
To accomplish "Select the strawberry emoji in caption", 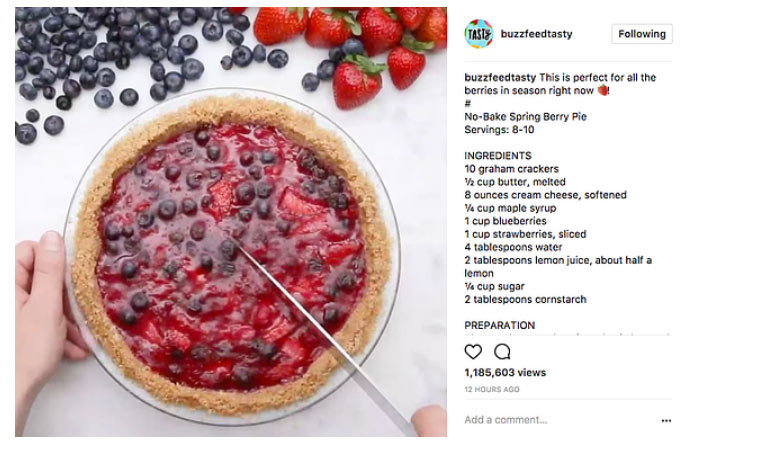I will pyautogui.click(x=602, y=90).
